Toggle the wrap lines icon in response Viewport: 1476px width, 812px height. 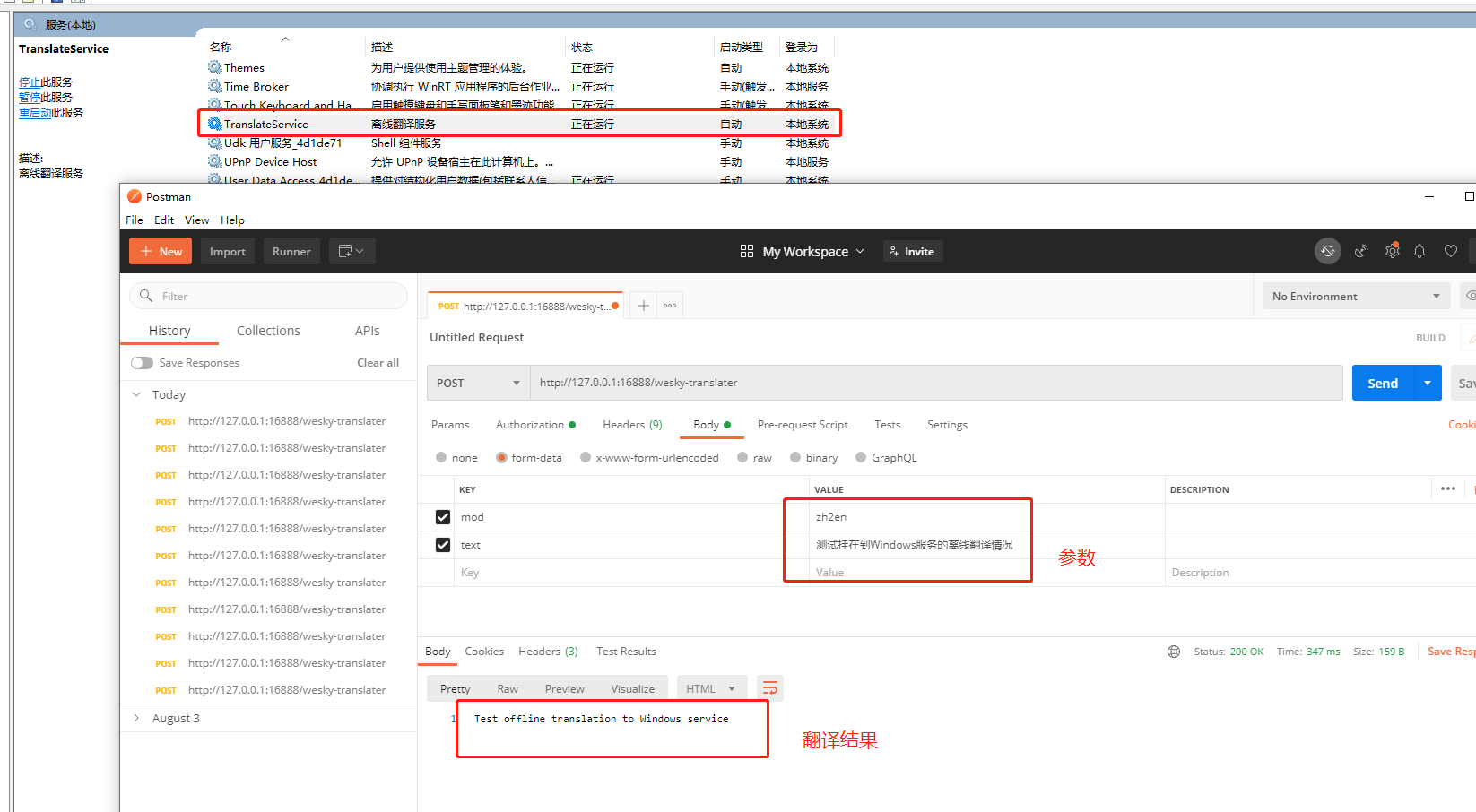pos(770,688)
